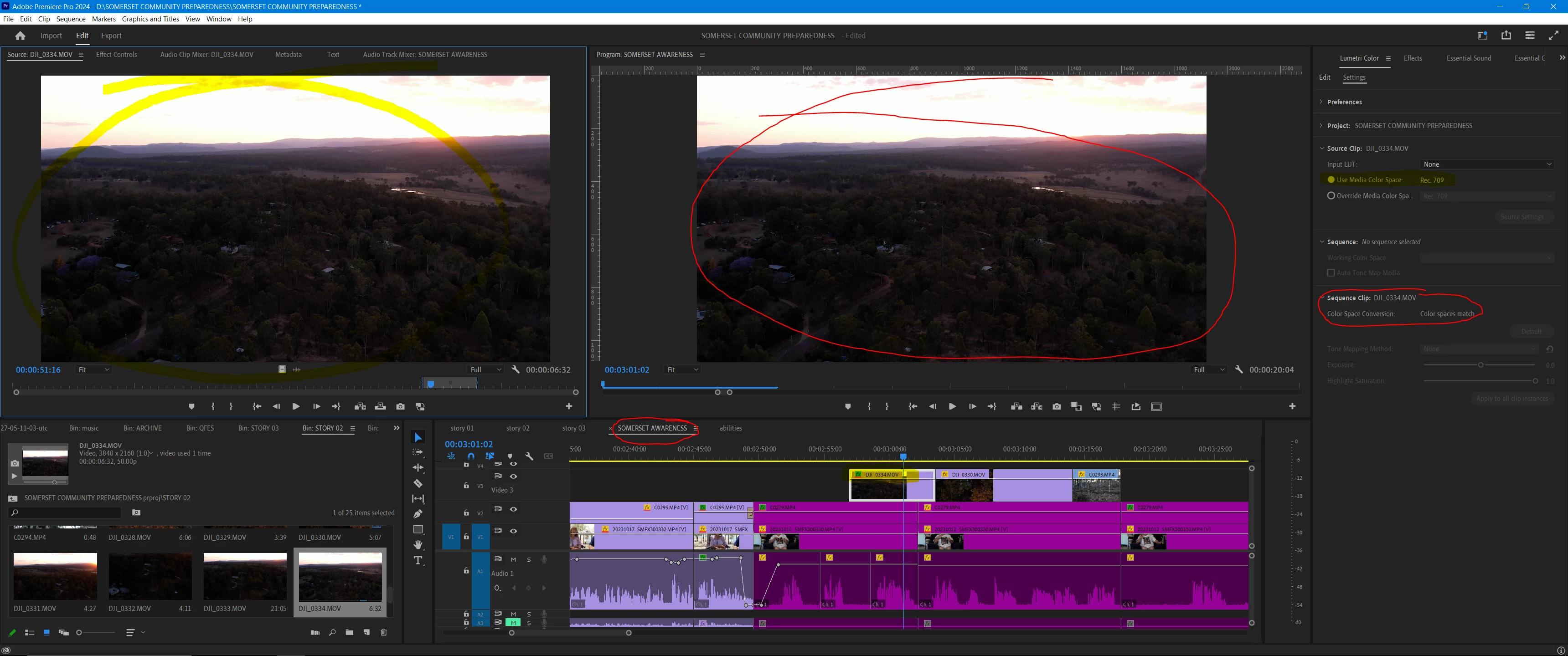Select Override Media Color Space radio button
This screenshot has height=656, width=1568.
coord(1331,196)
